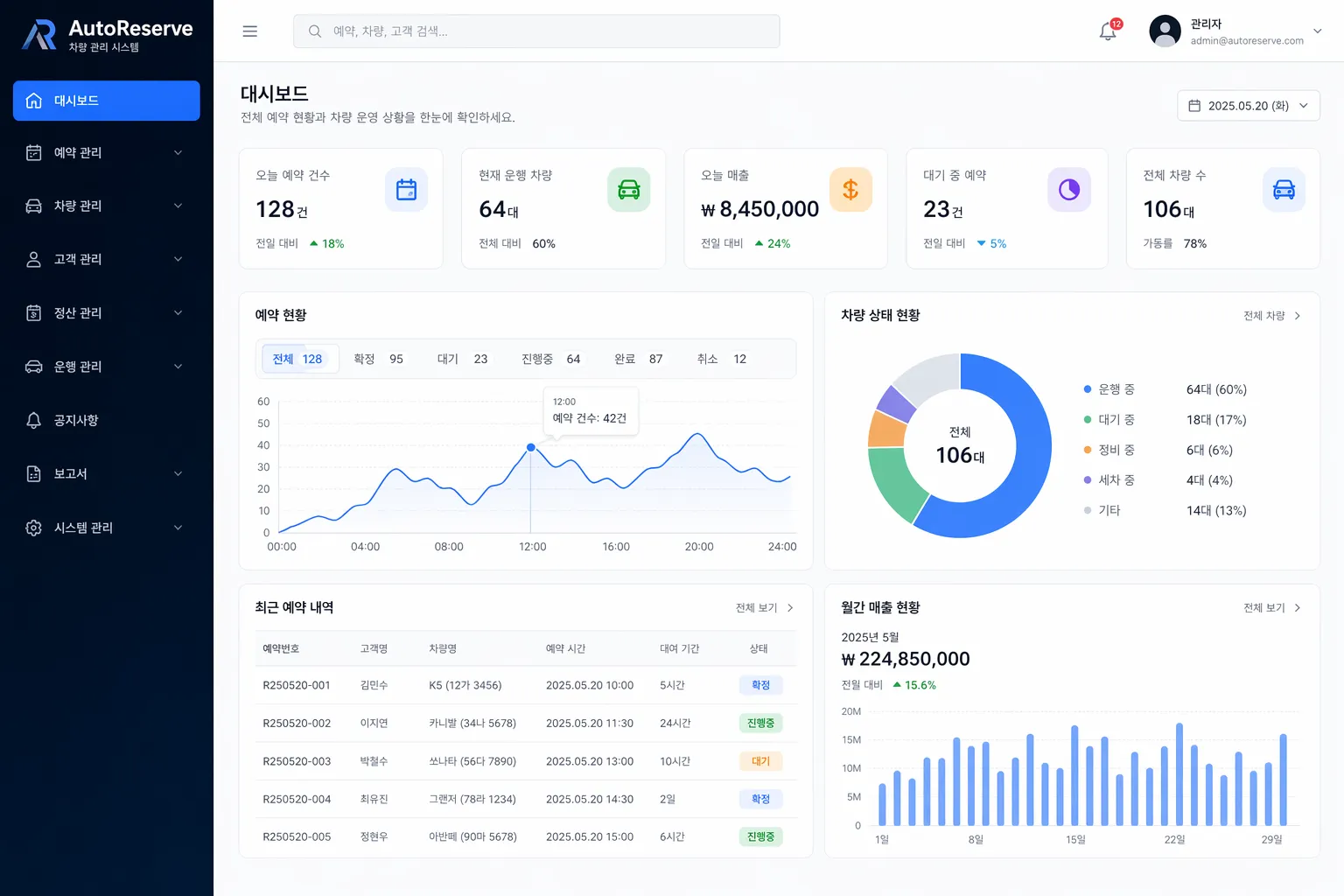Expand the 고객 관리 menu chevron
Image resolution: width=1344 pixels, height=896 pixels.
coord(178,259)
